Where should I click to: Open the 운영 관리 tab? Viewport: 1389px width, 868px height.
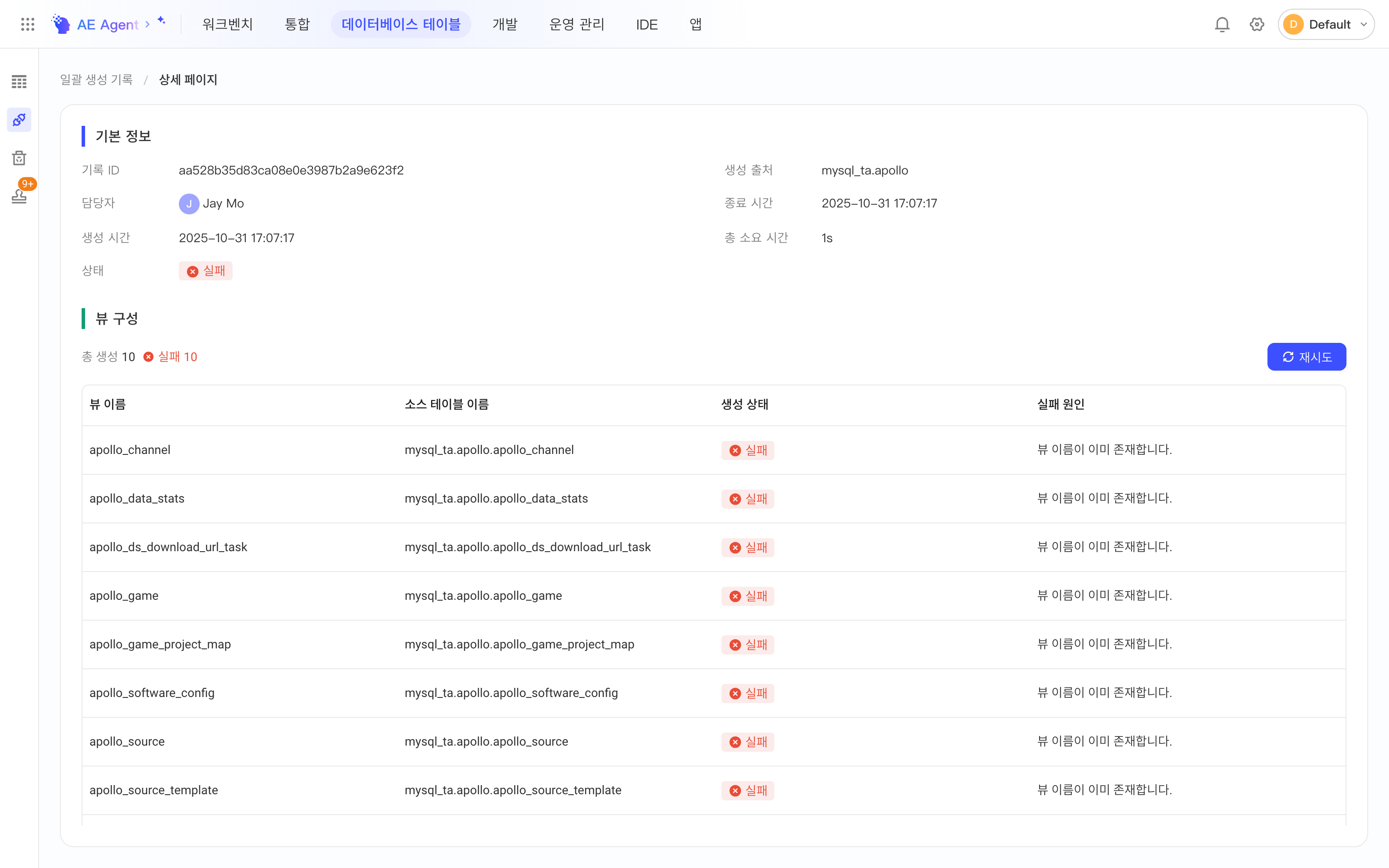click(x=577, y=24)
